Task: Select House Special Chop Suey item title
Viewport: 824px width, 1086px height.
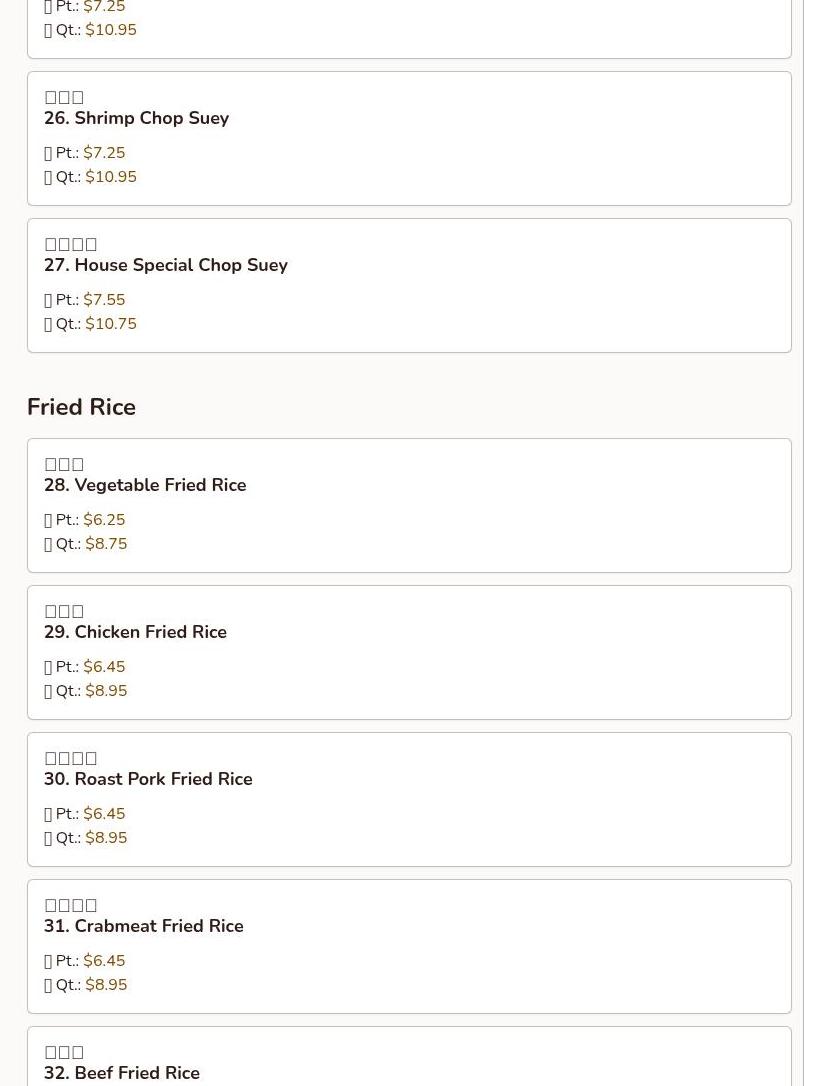Action: pyautogui.click(x=165, y=265)
